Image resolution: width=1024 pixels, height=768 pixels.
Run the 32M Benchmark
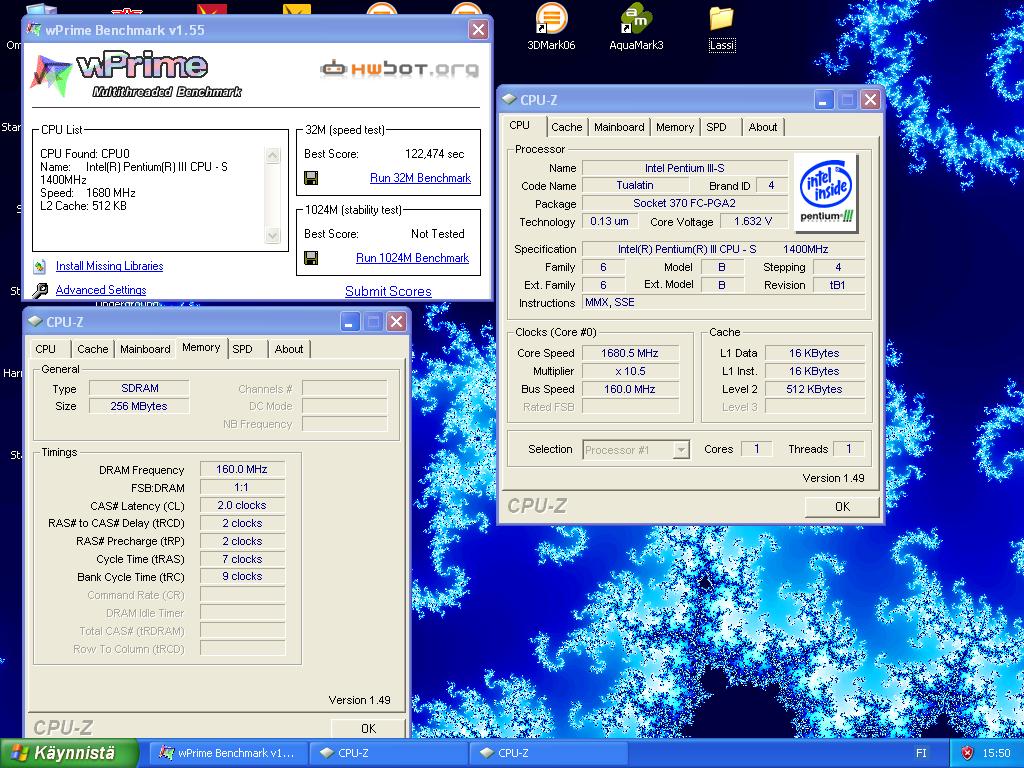coord(420,178)
